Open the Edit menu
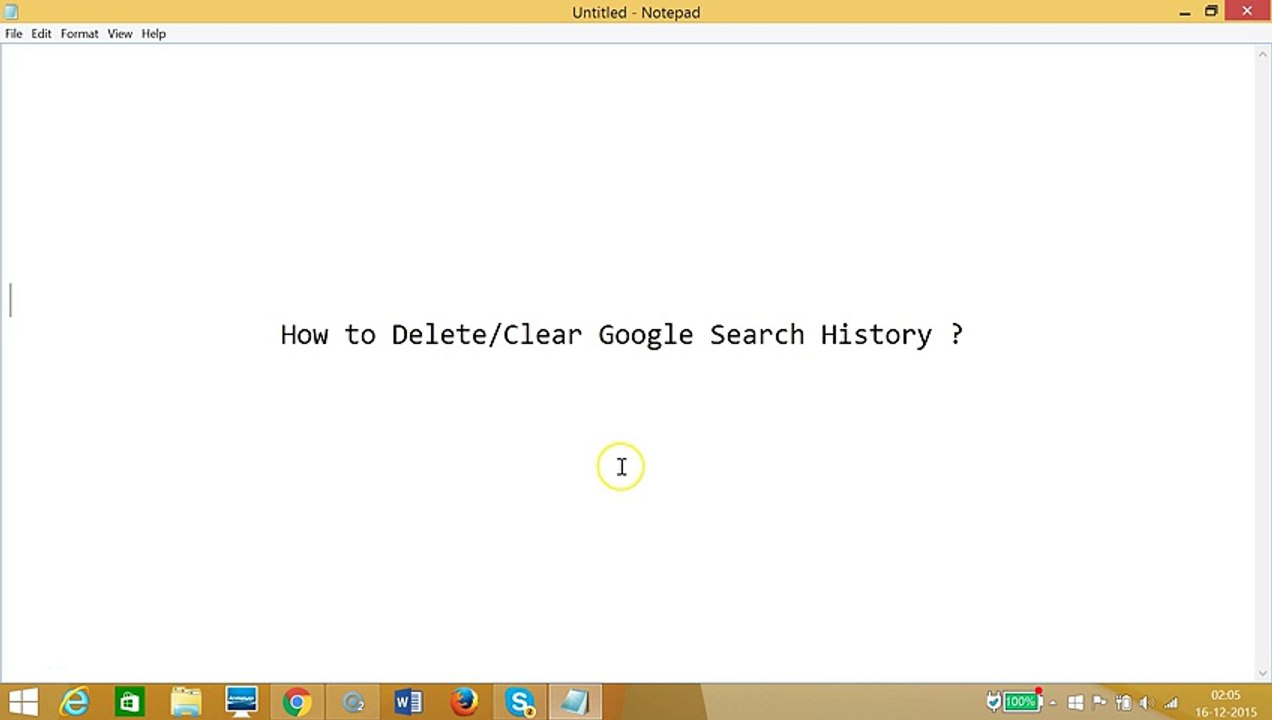The height and width of the screenshot is (720, 1272). click(41, 33)
